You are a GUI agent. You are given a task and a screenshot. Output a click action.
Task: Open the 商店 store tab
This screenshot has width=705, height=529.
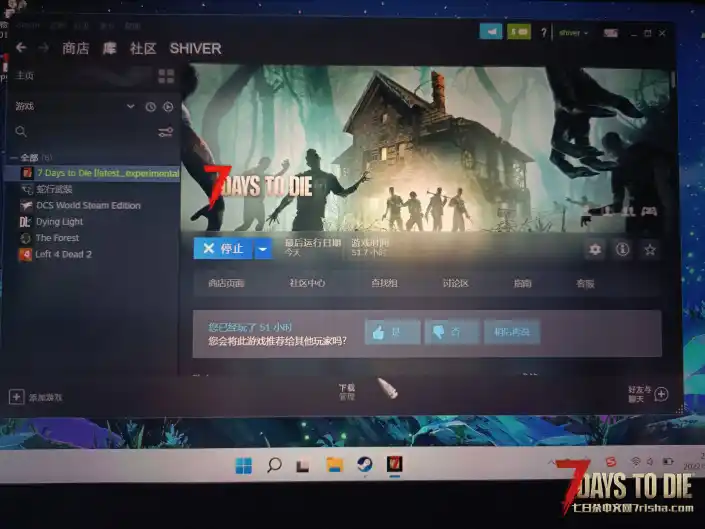click(76, 48)
